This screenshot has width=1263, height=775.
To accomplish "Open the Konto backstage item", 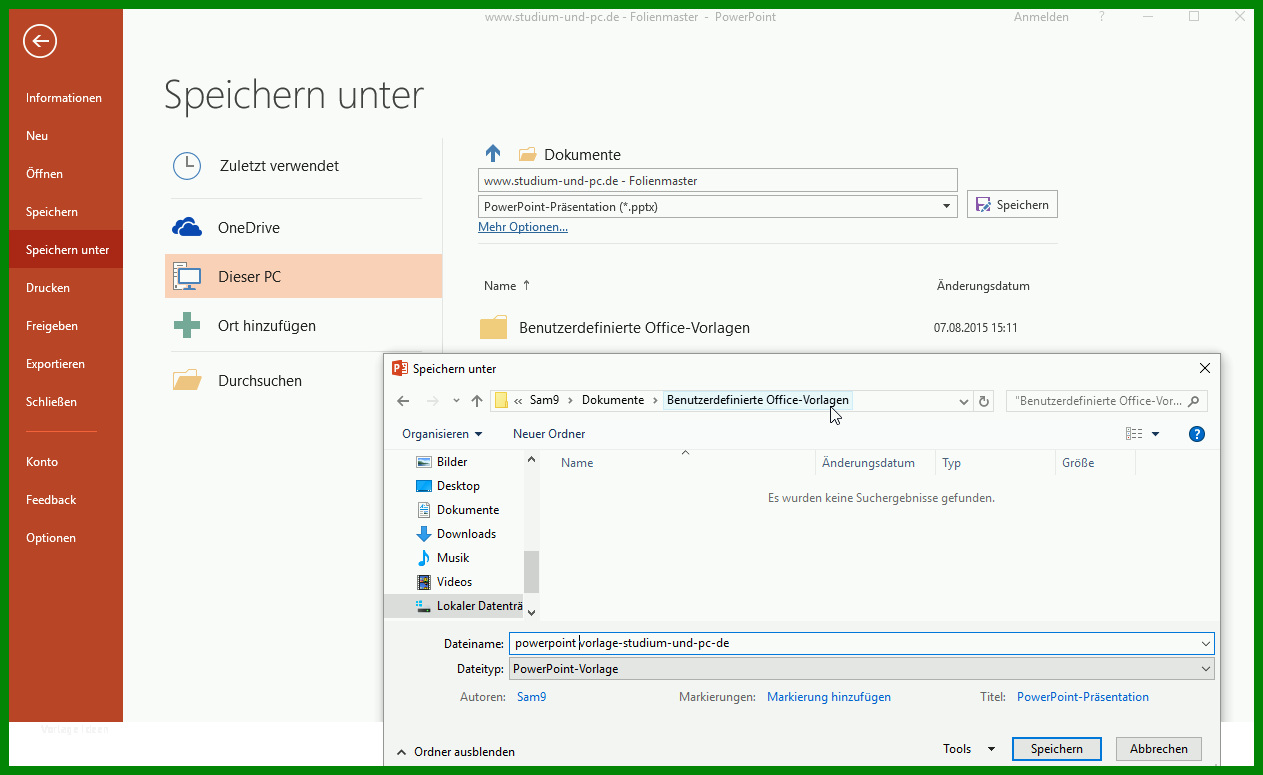I will tap(42, 462).
